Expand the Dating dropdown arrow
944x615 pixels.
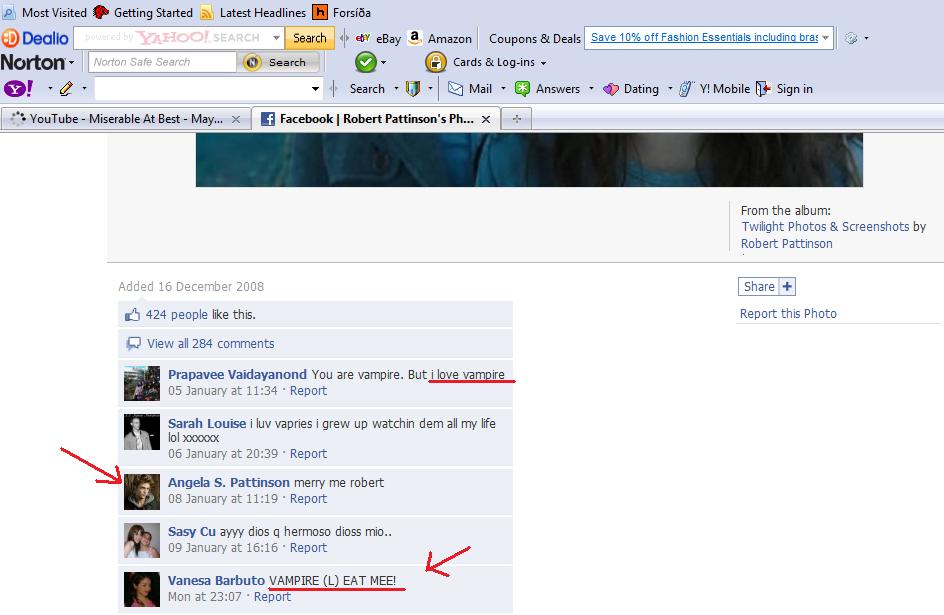670,89
